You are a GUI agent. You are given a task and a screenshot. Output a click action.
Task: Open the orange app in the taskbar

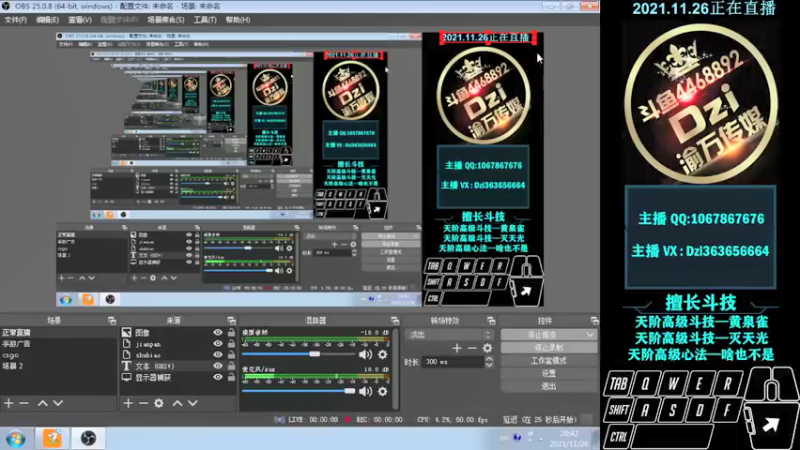52,438
